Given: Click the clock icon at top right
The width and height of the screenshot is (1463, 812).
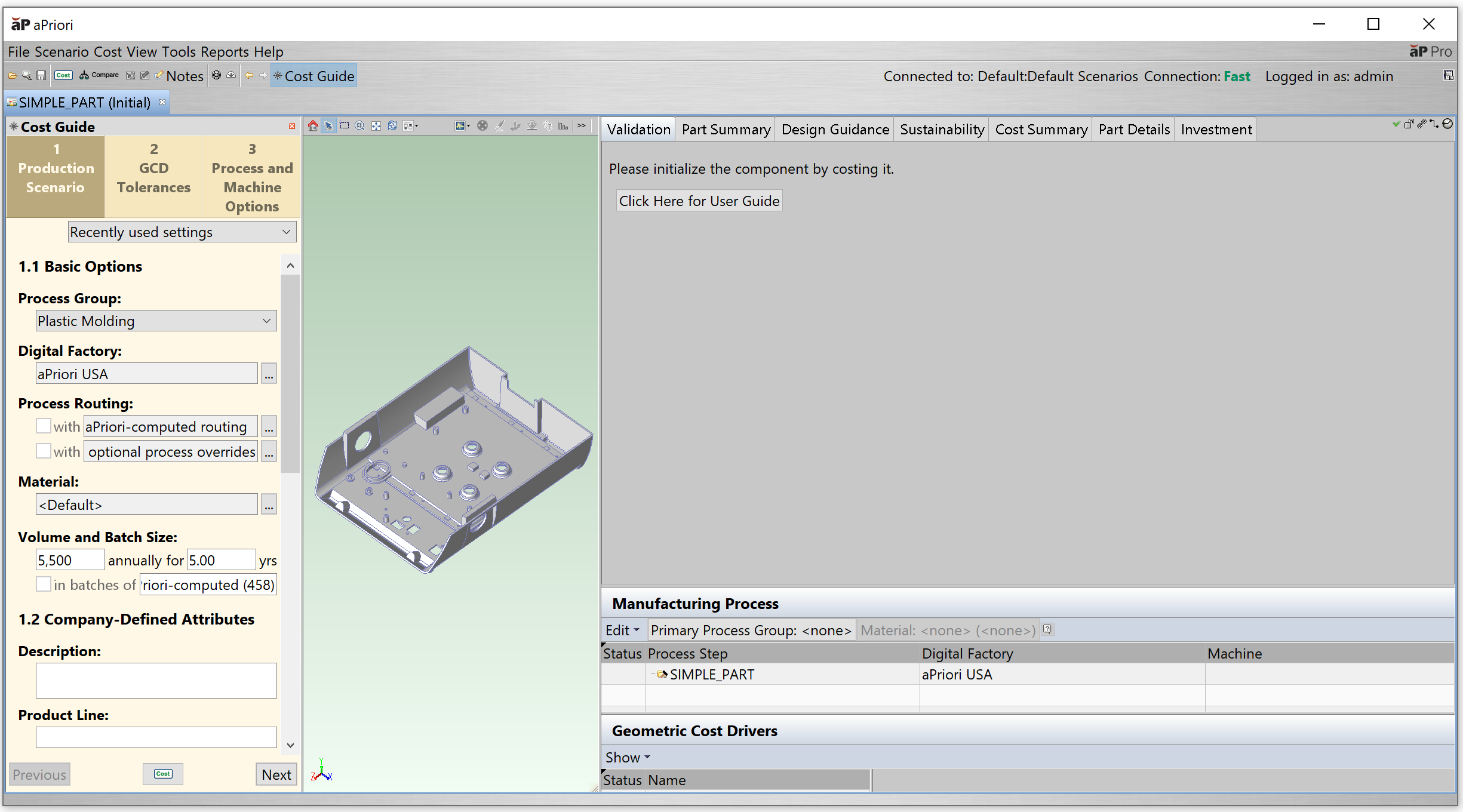Looking at the screenshot, I should 1447,124.
